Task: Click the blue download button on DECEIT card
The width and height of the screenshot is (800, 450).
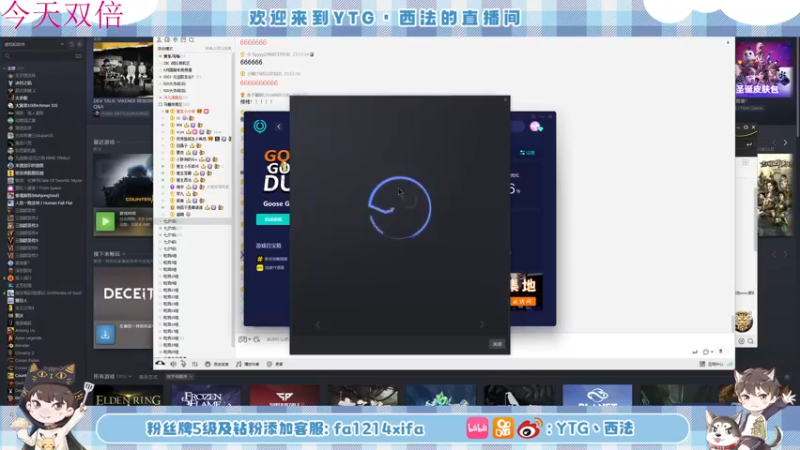Action: (x=105, y=335)
